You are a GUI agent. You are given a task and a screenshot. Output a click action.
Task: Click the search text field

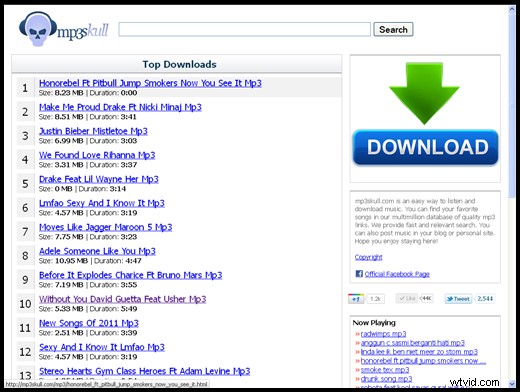(x=244, y=29)
